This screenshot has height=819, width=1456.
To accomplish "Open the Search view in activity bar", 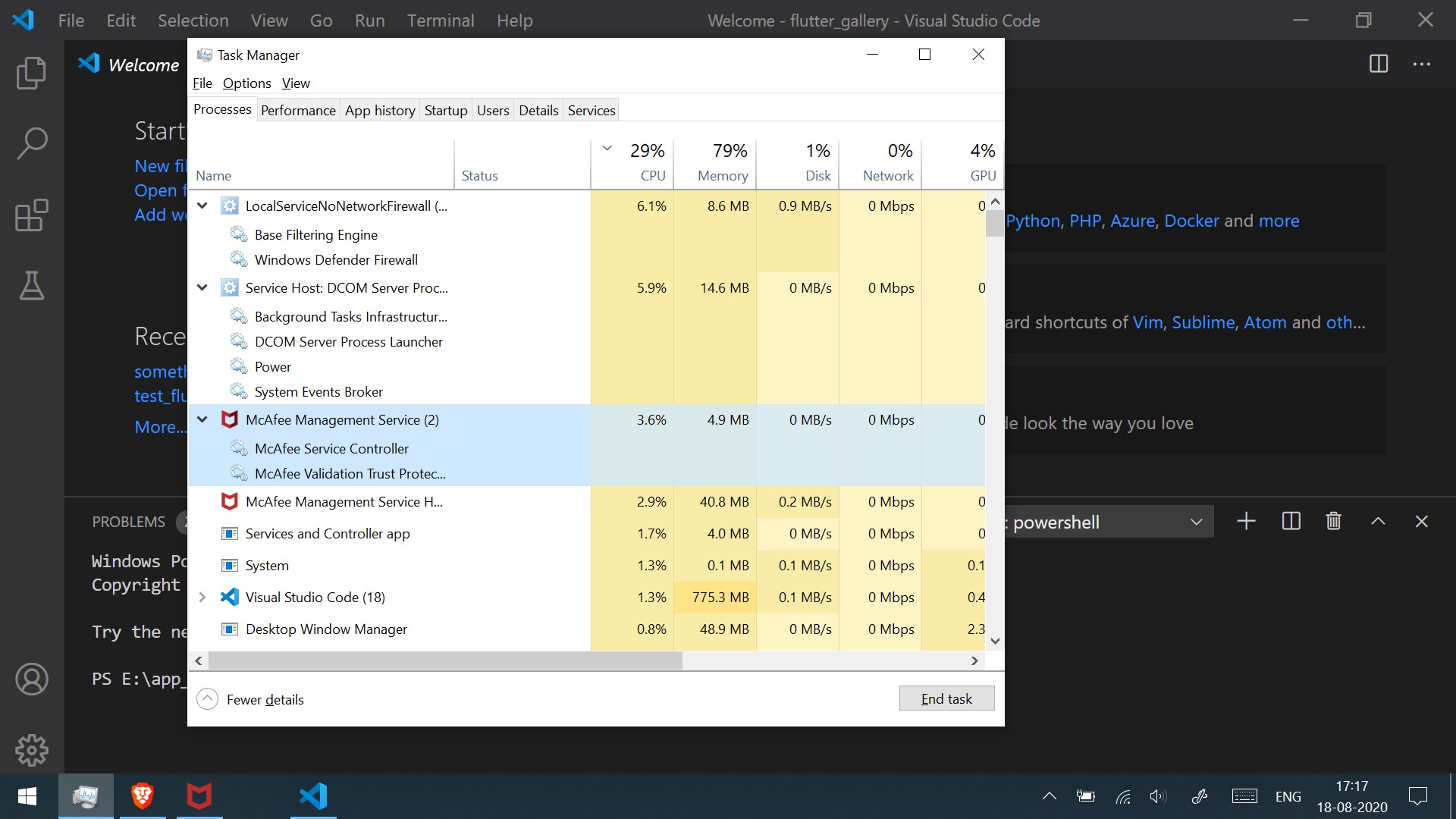I will pyautogui.click(x=31, y=143).
